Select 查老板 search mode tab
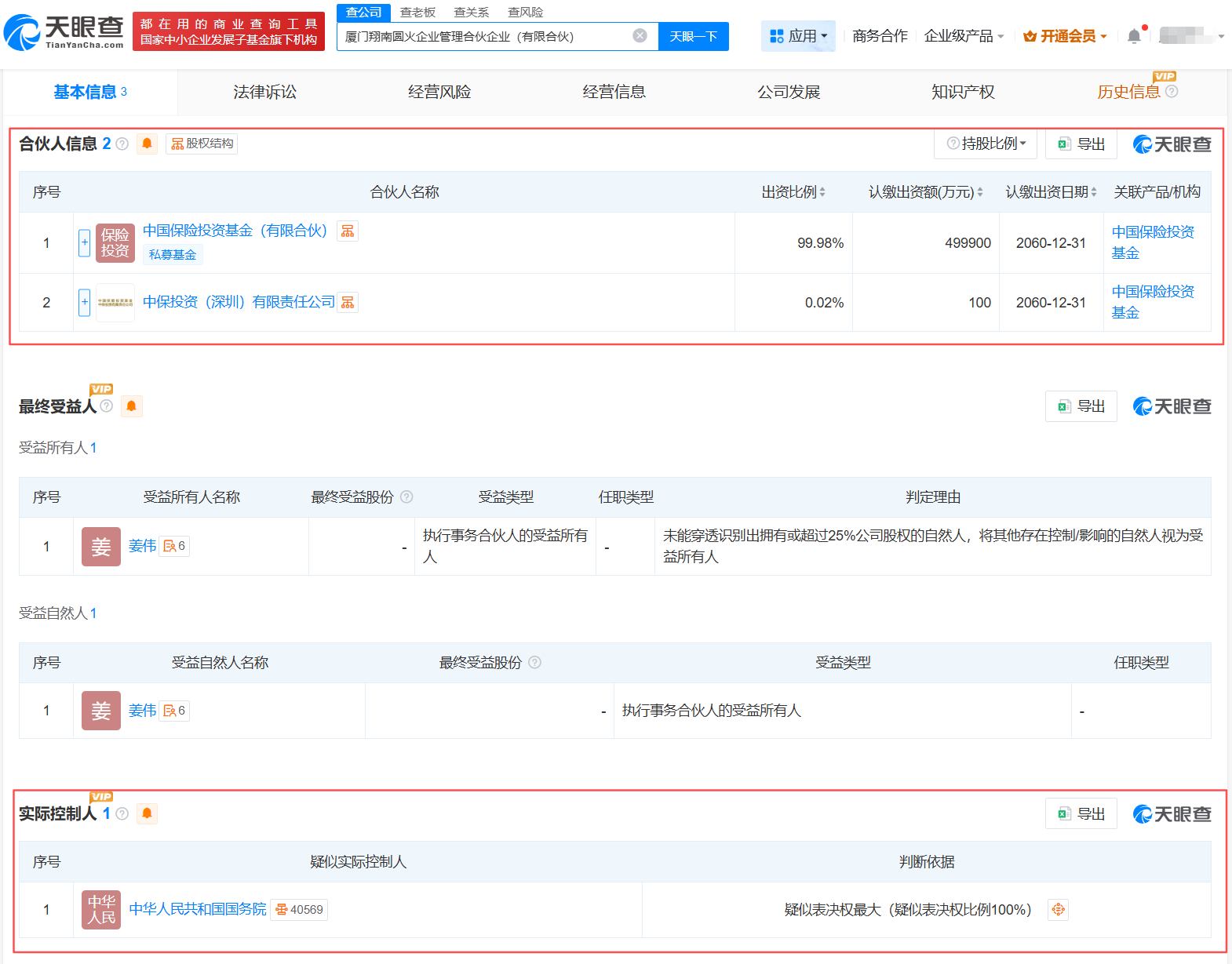1232x964 pixels. (x=417, y=13)
